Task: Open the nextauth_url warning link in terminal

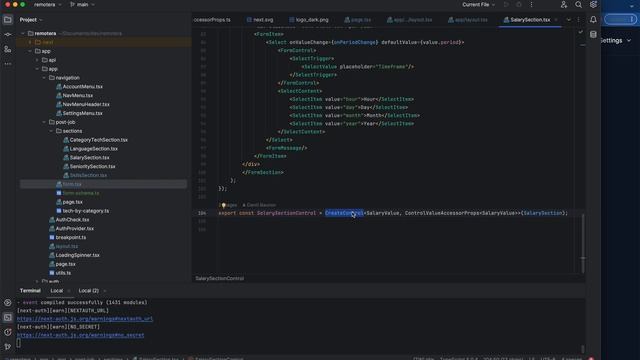Action: tap(85, 319)
